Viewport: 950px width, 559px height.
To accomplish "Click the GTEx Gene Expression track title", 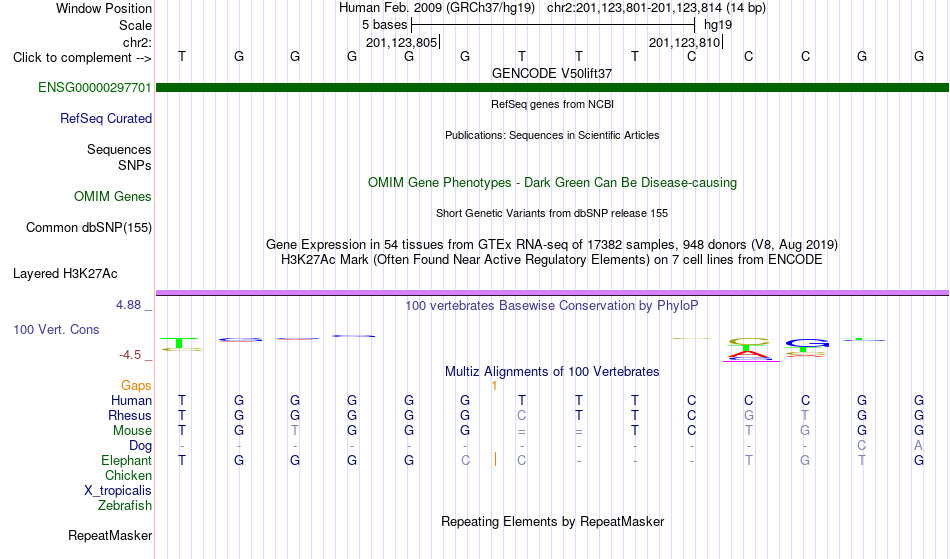I will click(552, 245).
